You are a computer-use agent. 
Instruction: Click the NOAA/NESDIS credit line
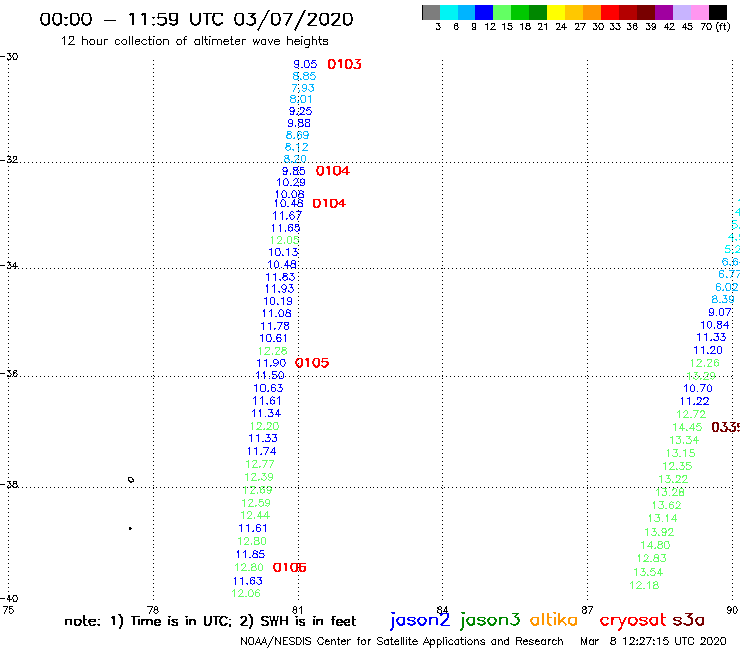coord(402,642)
